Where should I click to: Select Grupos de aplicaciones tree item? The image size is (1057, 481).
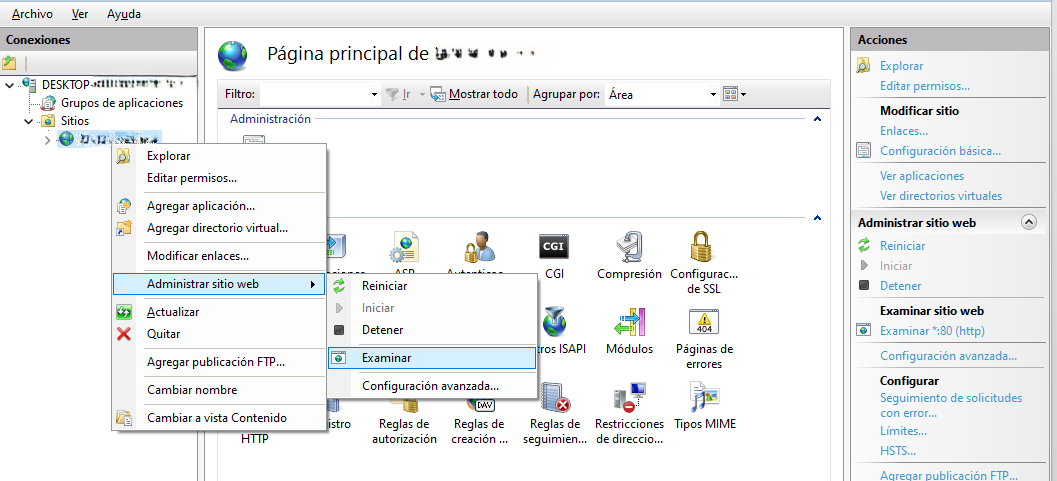tap(122, 102)
